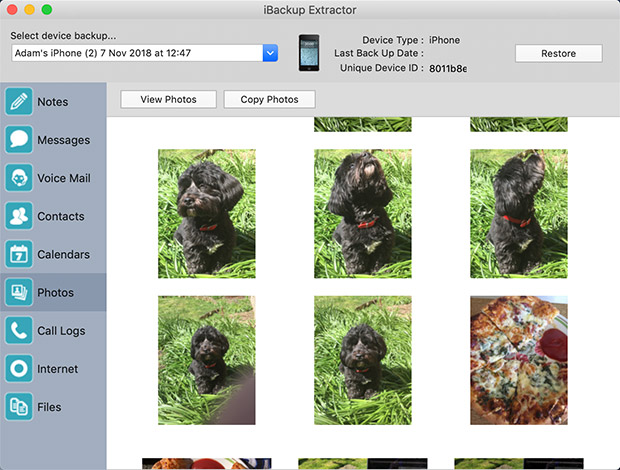
Task: Click the Restore button
Action: coord(559,53)
